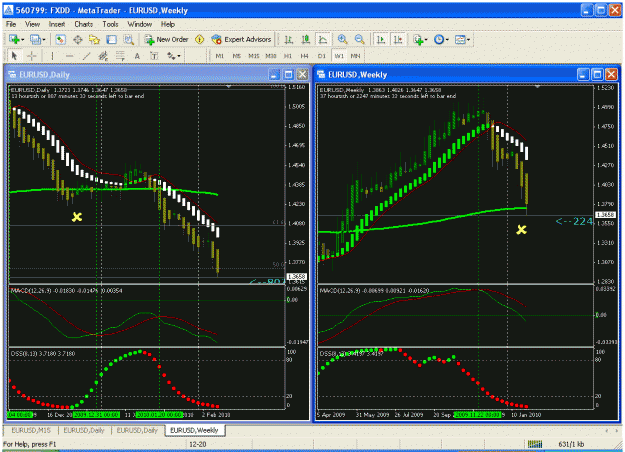Toggle the Terminal window icon
Screen dimensions: 625x452
[112, 39]
